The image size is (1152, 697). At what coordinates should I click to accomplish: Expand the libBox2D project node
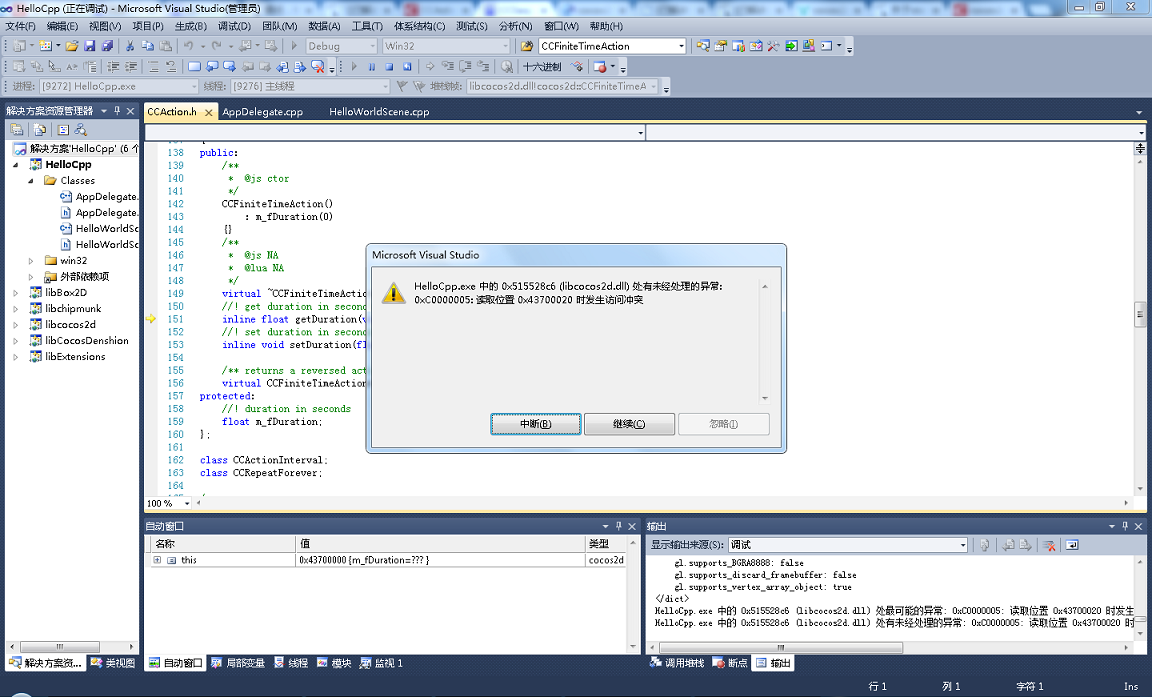(x=15, y=292)
